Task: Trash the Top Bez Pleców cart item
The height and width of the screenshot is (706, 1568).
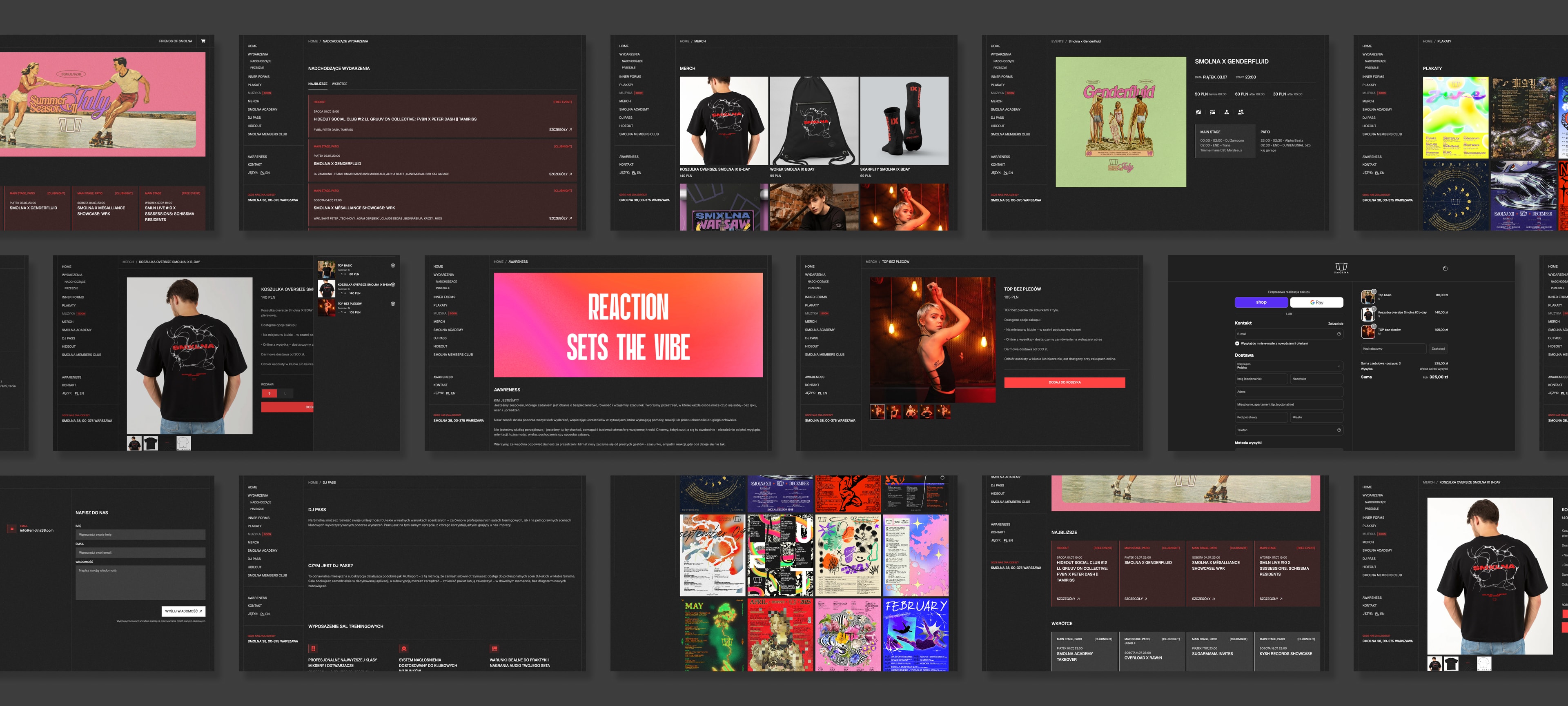Action: point(392,304)
